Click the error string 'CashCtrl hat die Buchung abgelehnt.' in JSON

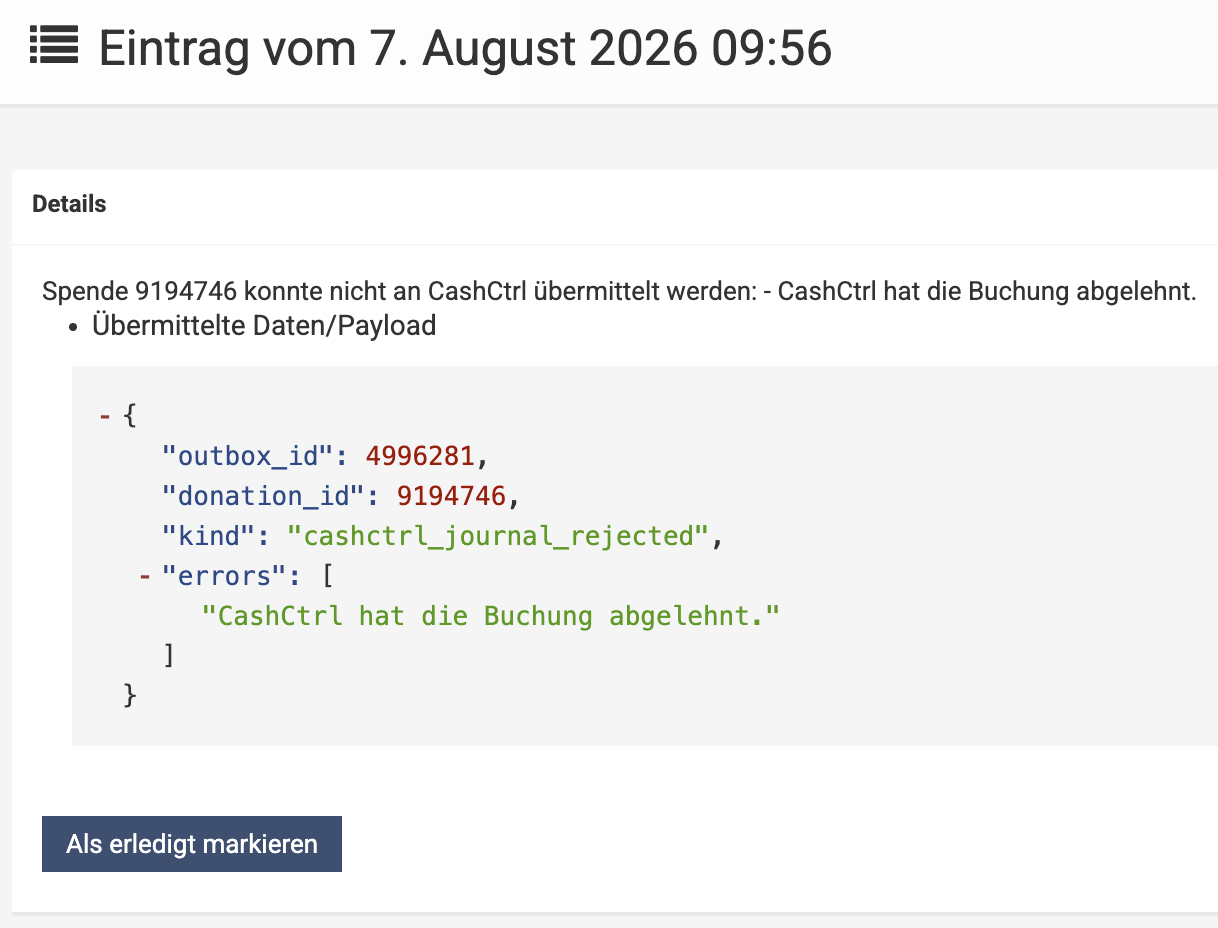coord(490,616)
